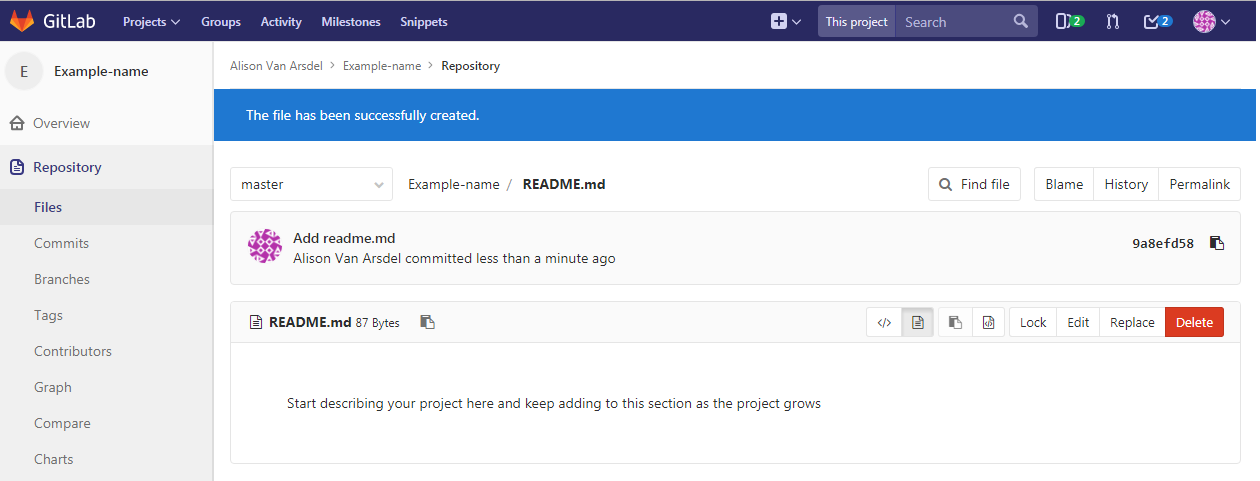Screen dimensions: 1260x481
Task: Expand the Projects menu in navbar
Action: click(152, 21)
